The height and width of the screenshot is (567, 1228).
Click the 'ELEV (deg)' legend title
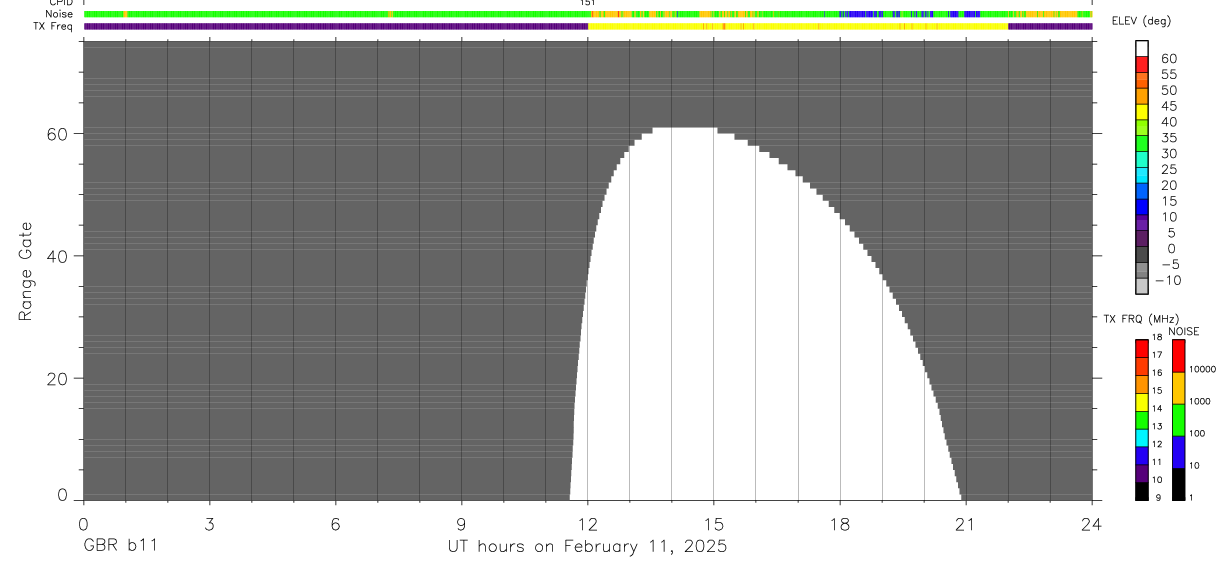(1141, 21)
